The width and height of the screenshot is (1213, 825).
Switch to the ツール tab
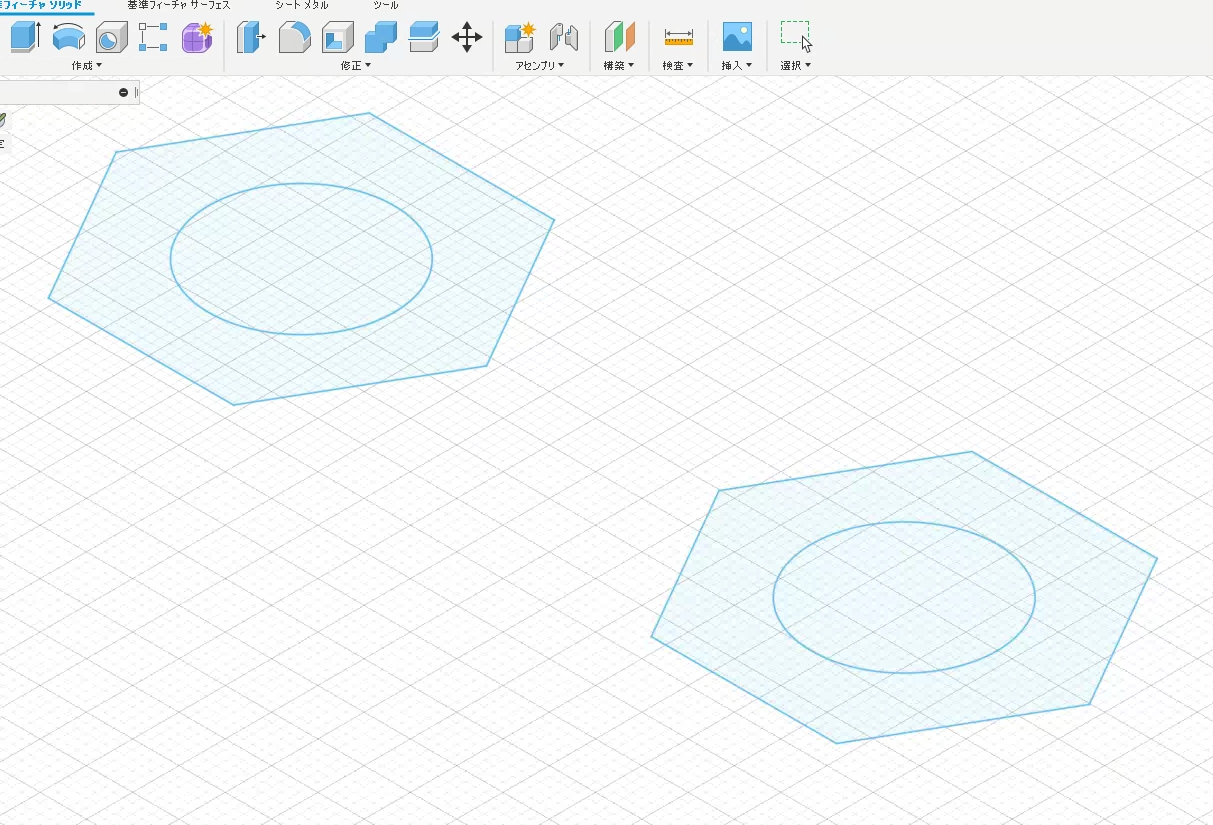click(x=385, y=5)
